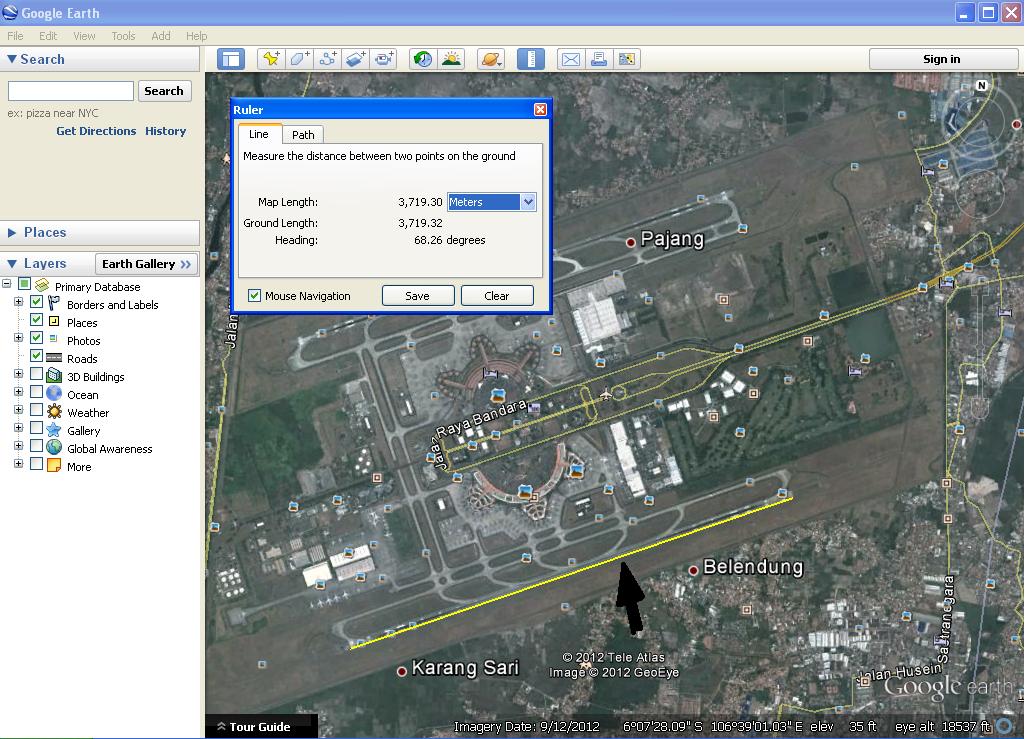This screenshot has width=1025, height=739.
Task: Uncheck the Places layer checkbox
Action: point(37,320)
